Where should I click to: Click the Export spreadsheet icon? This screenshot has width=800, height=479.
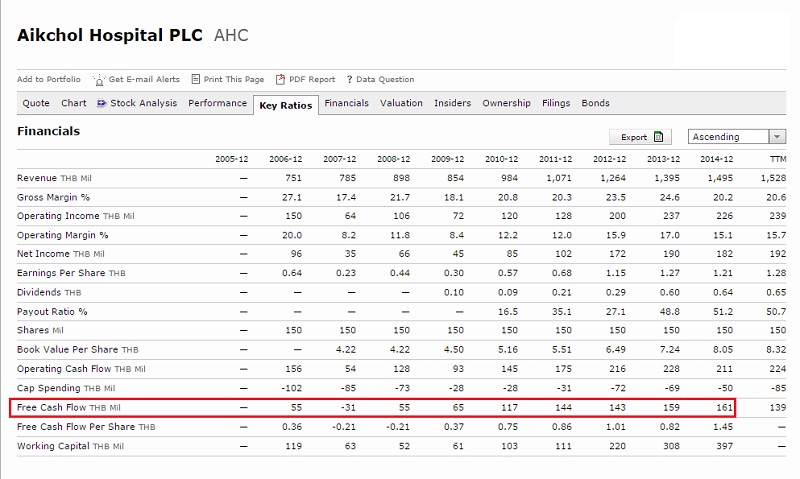coord(659,137)
